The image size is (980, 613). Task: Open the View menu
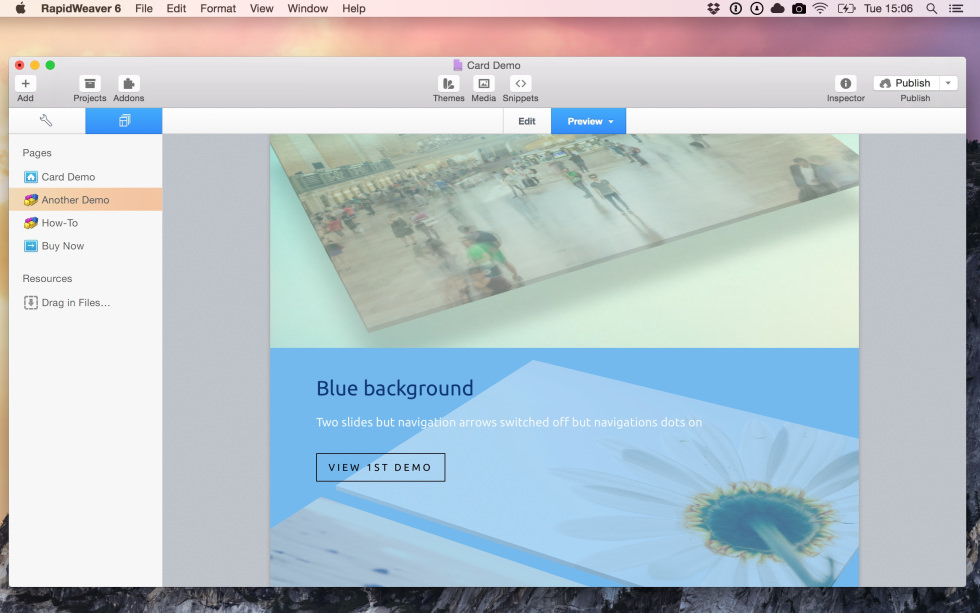[x=261, y=8]
